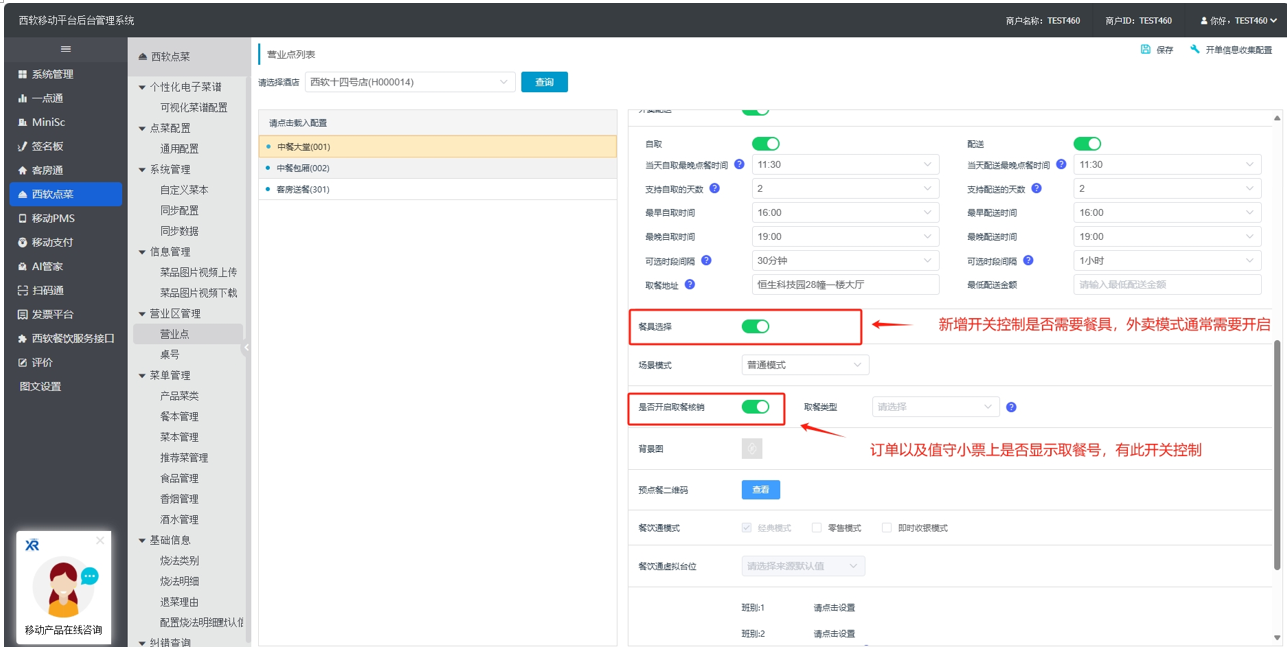Click the 最低配送金额 input field
Screen dimensions: 1287x647
(x=1168, y=285)
